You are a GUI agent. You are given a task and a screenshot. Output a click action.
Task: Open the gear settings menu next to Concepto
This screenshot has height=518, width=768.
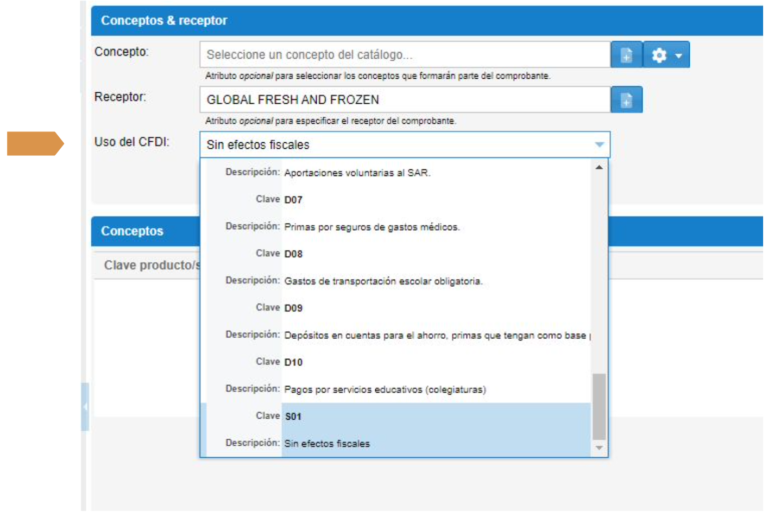click(x=659, y=55)
